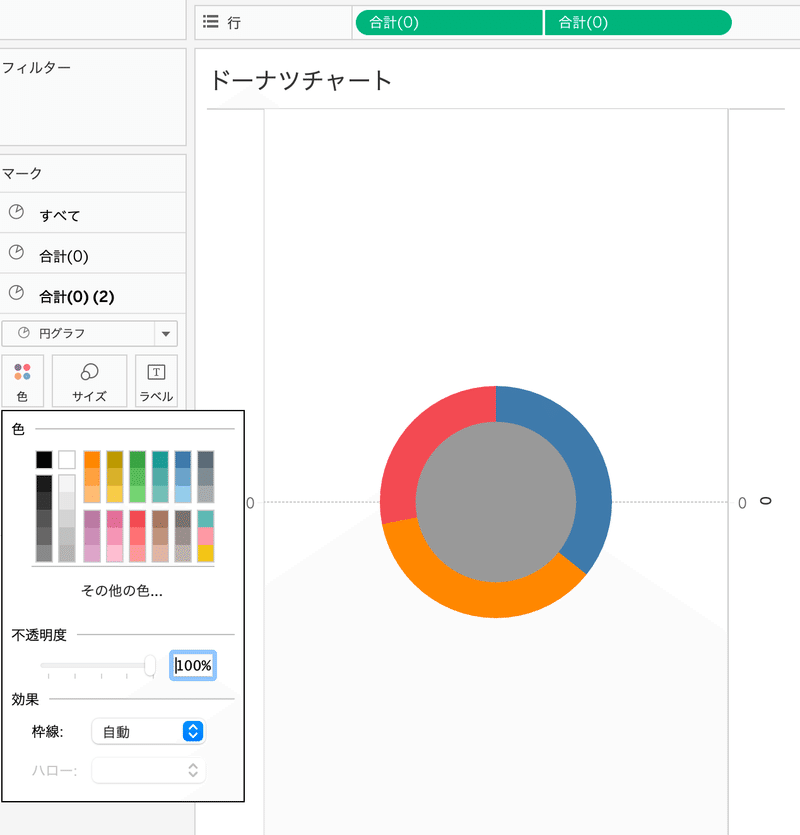Click the opacity slider handle

pos(150,666)
